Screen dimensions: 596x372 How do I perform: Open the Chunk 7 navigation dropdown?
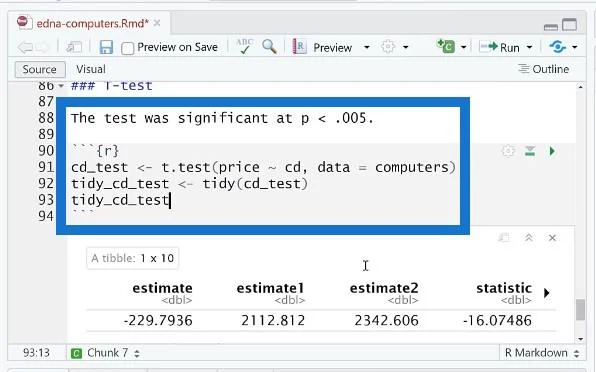[x=106, y=353]
